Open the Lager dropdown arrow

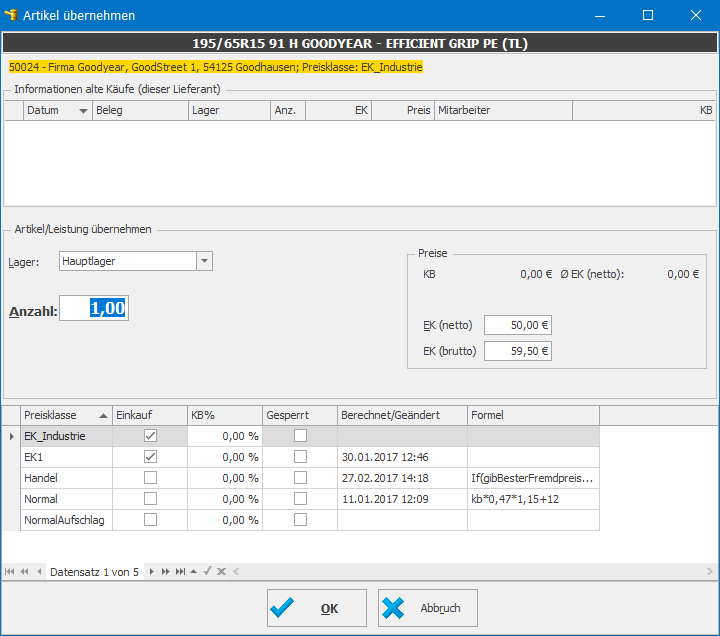[204, 261]
